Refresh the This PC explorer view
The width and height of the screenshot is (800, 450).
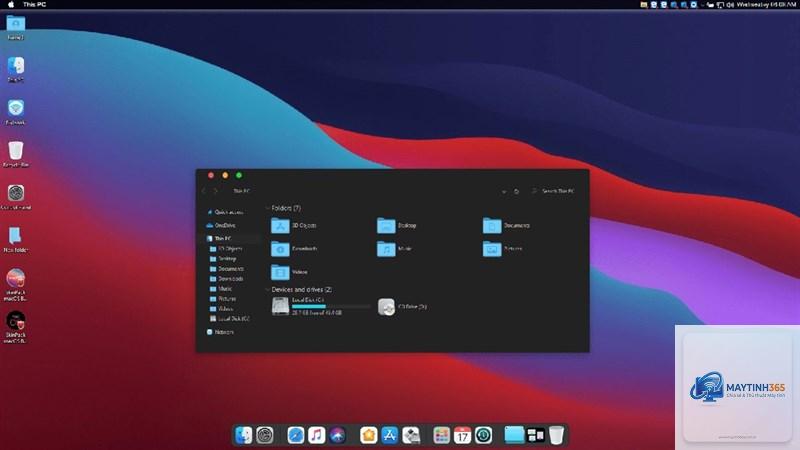(516, 191)
